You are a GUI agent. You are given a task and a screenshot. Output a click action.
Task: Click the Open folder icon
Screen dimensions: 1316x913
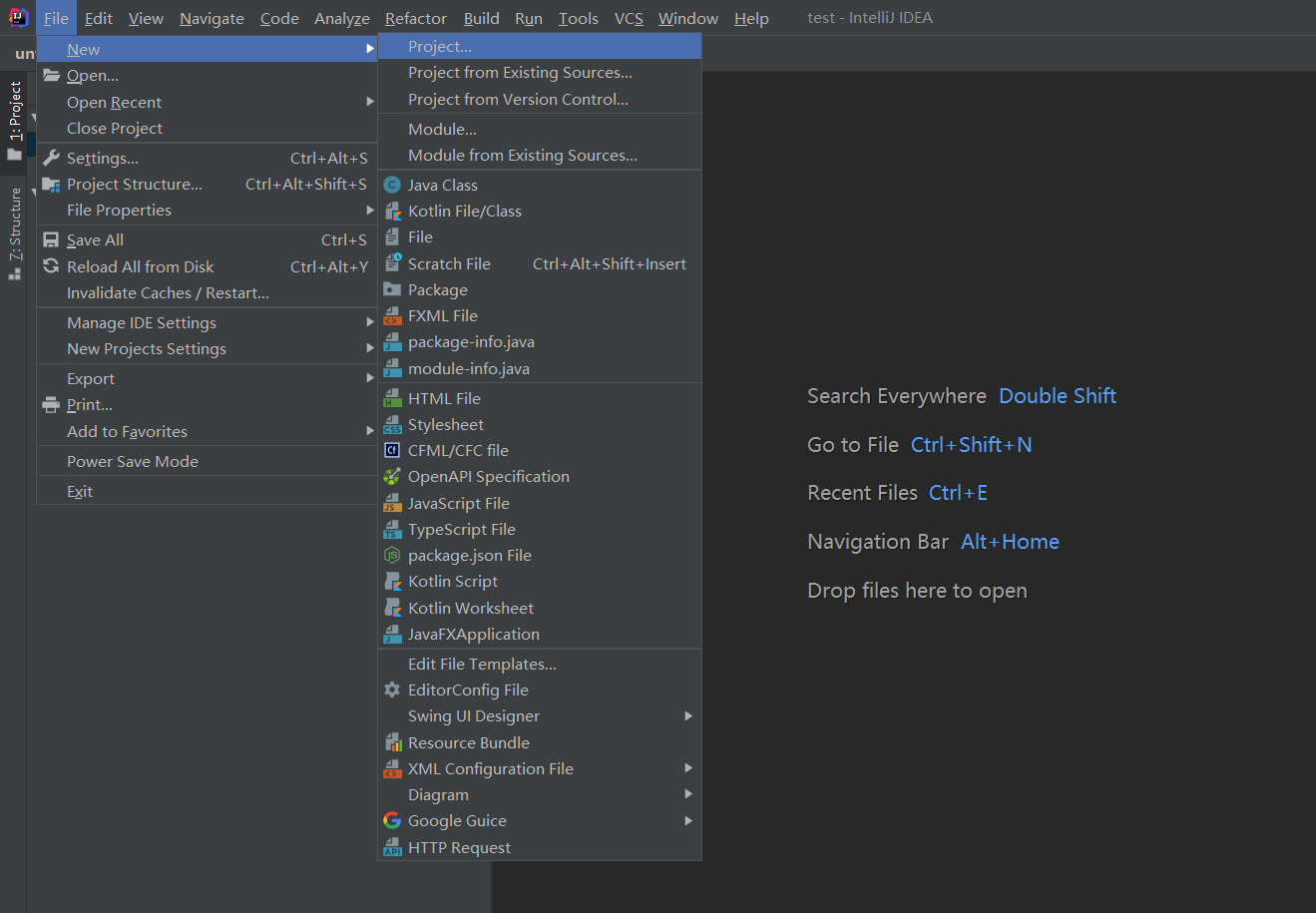pyautogui.click(x=51, y=76)
